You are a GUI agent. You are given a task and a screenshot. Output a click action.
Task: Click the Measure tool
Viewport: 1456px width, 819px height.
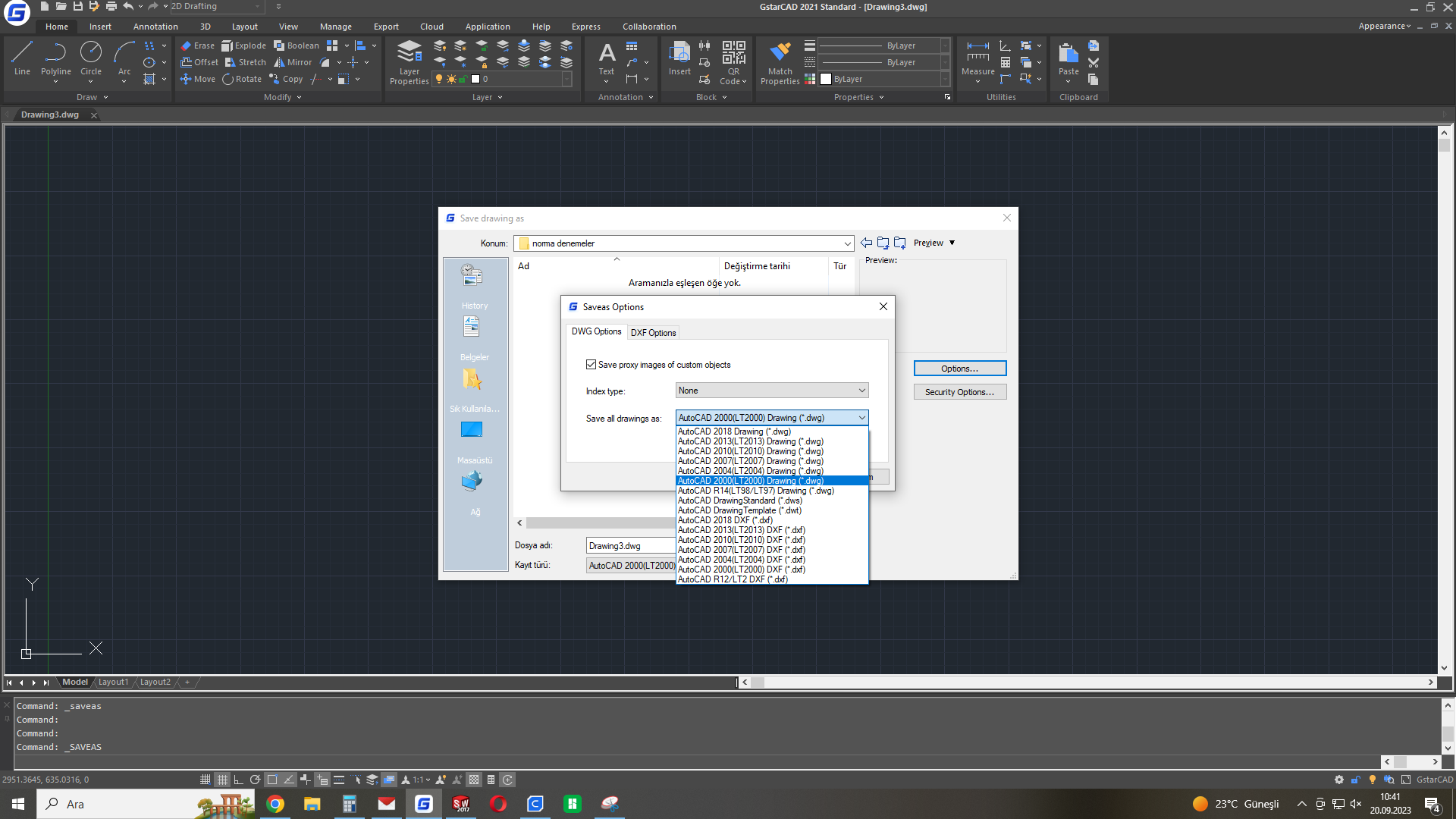[978, 58]
